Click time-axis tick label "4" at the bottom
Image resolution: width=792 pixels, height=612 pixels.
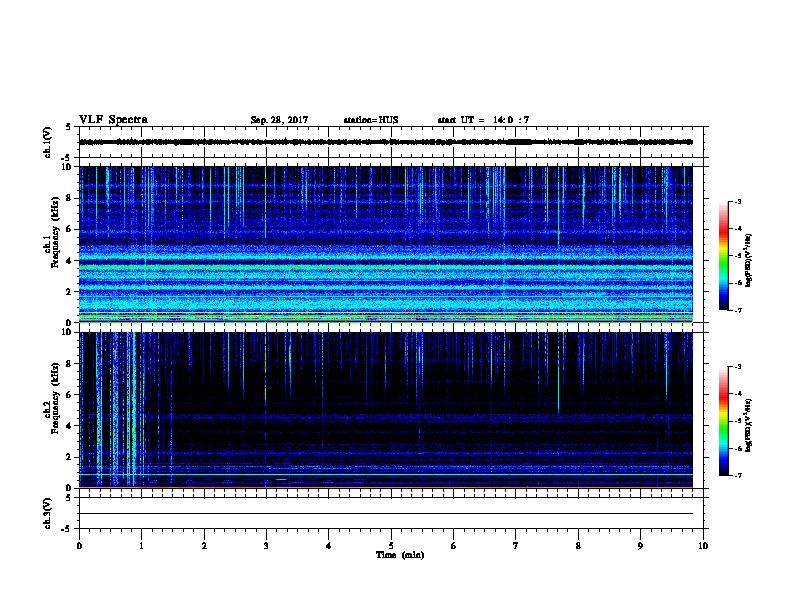(329, 546)
